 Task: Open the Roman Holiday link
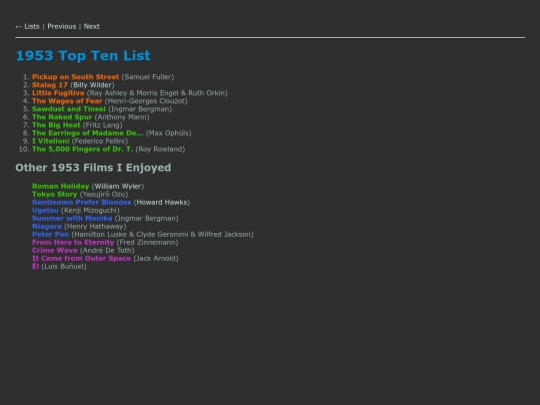click(x=61, y=186)
